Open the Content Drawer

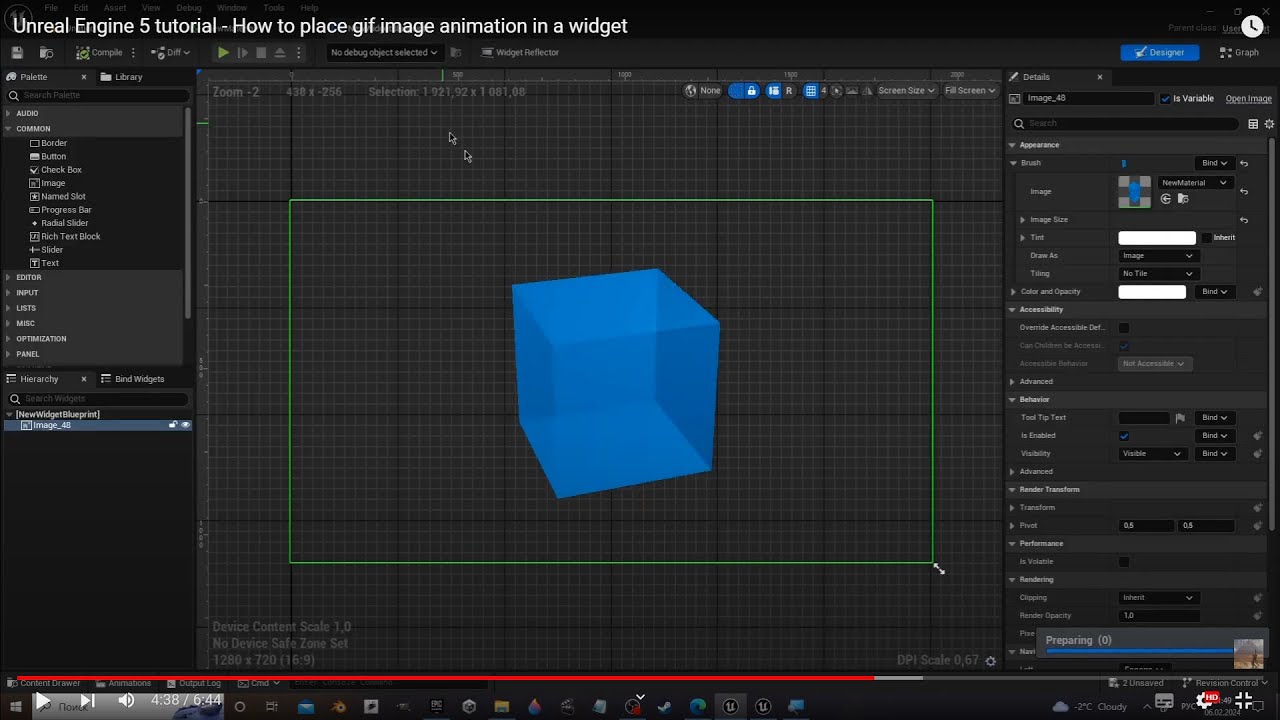tap(44, 683)
